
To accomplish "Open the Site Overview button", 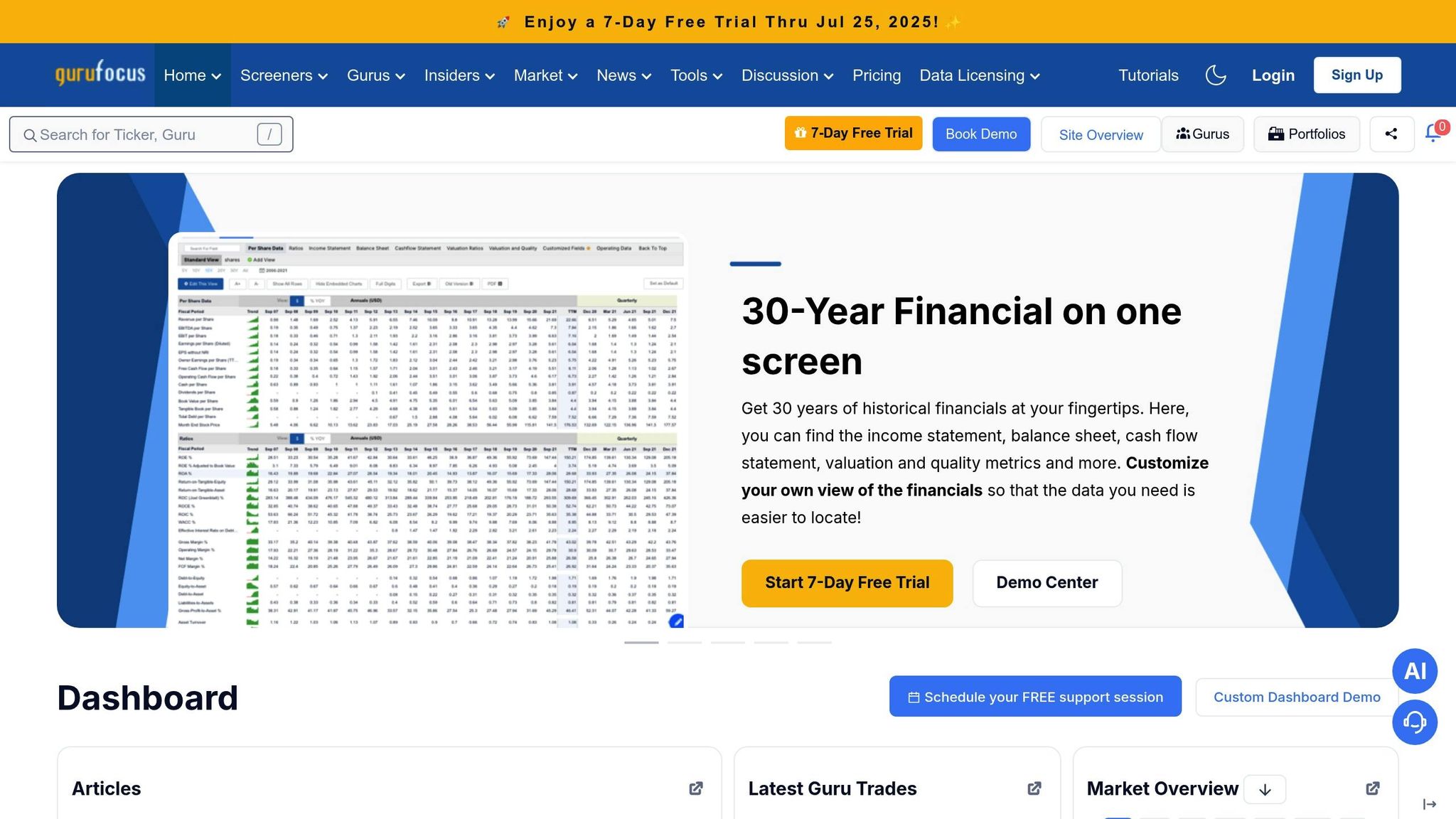I will [x=1101, y=134].
